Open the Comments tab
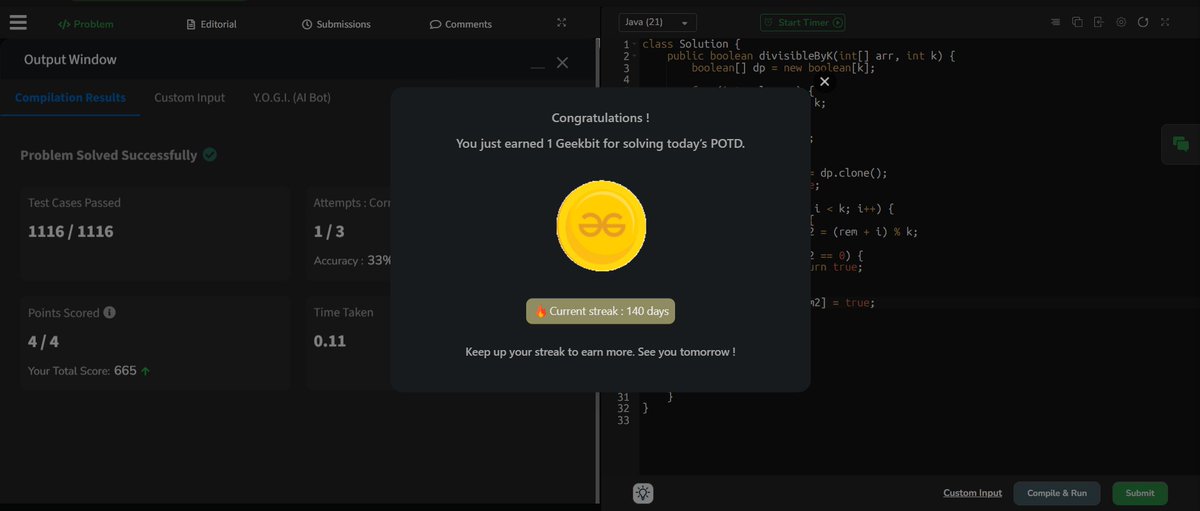1200x511 pixels. pyautogui.click(x=461, y=24)
